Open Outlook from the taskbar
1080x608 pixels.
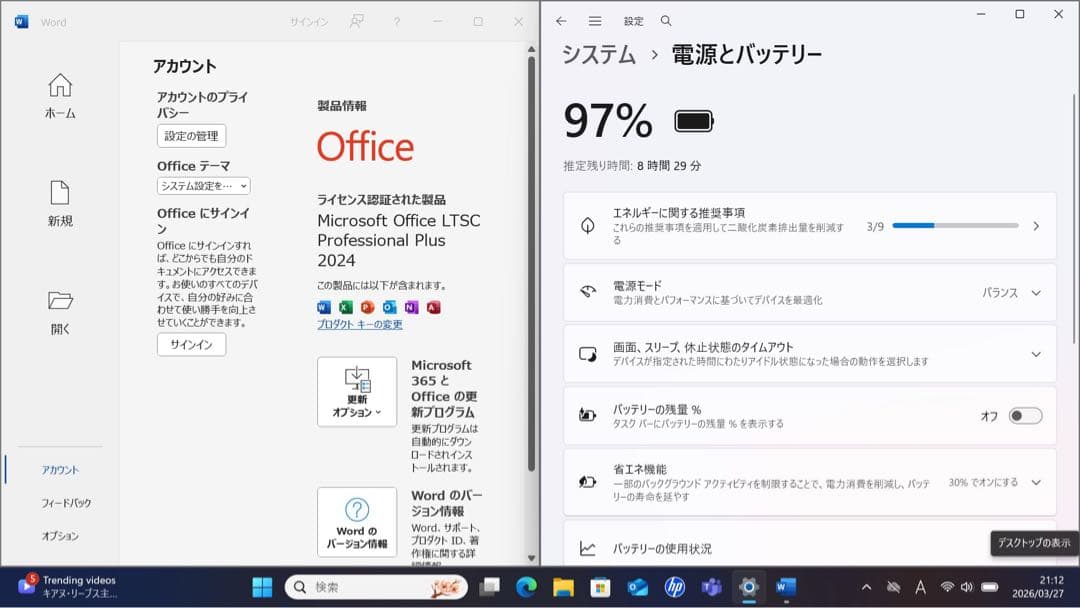(638, 587)
